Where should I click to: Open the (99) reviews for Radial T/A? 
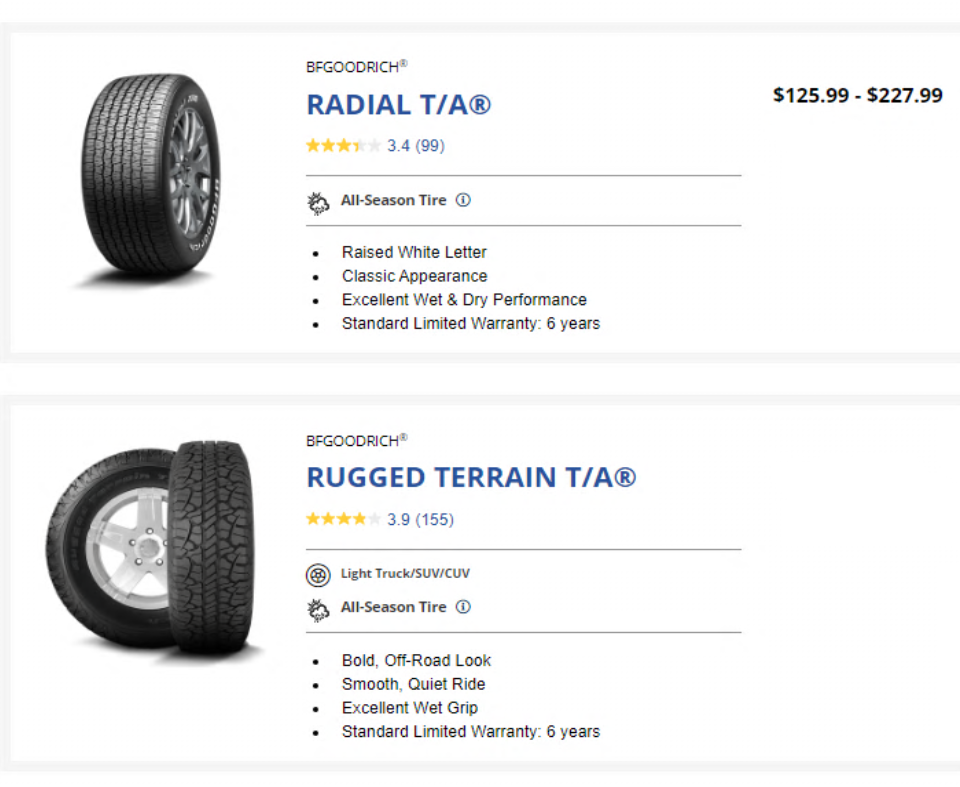click(430, 146)
